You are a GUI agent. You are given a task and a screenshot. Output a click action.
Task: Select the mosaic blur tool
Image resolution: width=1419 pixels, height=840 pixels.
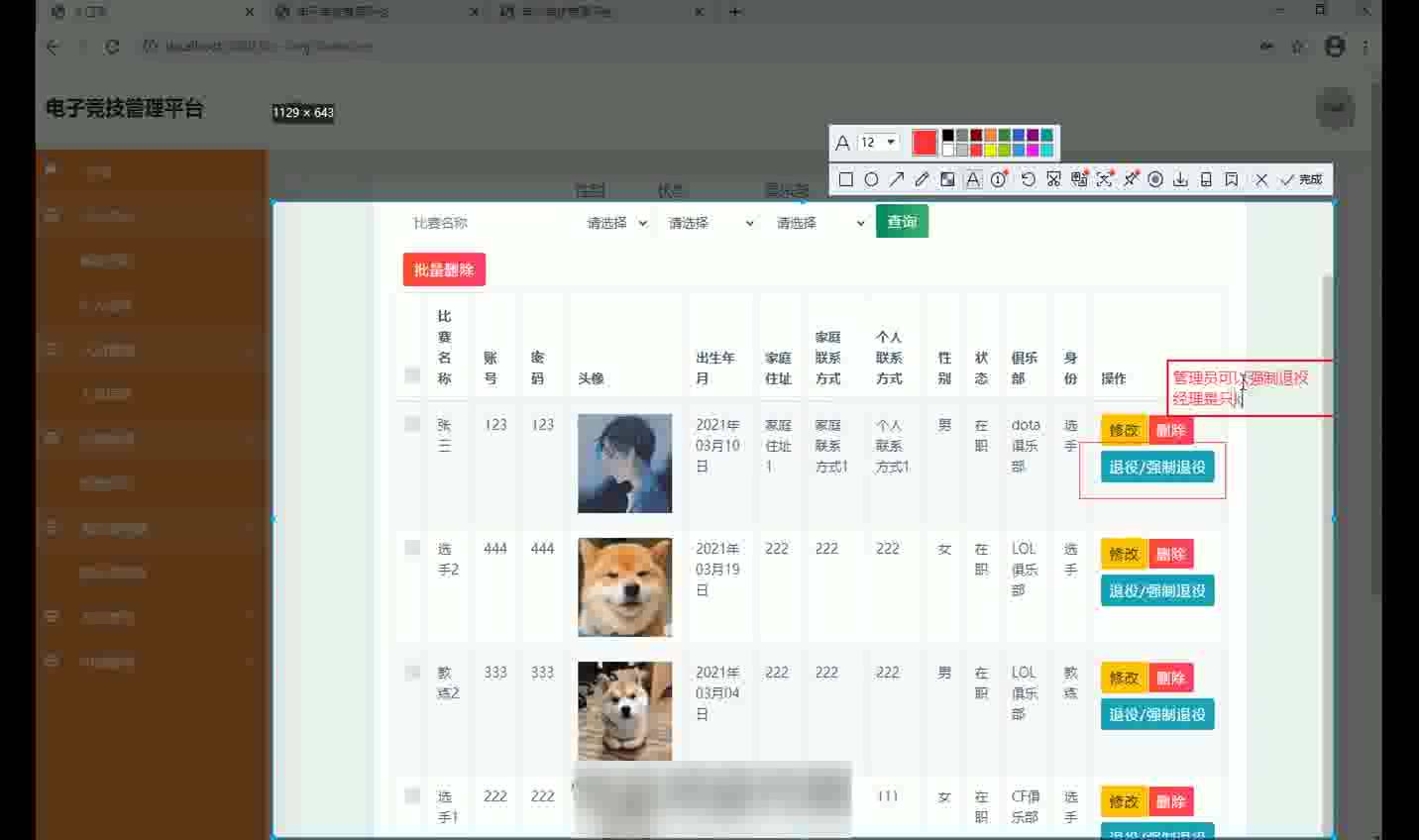point(947,179)
